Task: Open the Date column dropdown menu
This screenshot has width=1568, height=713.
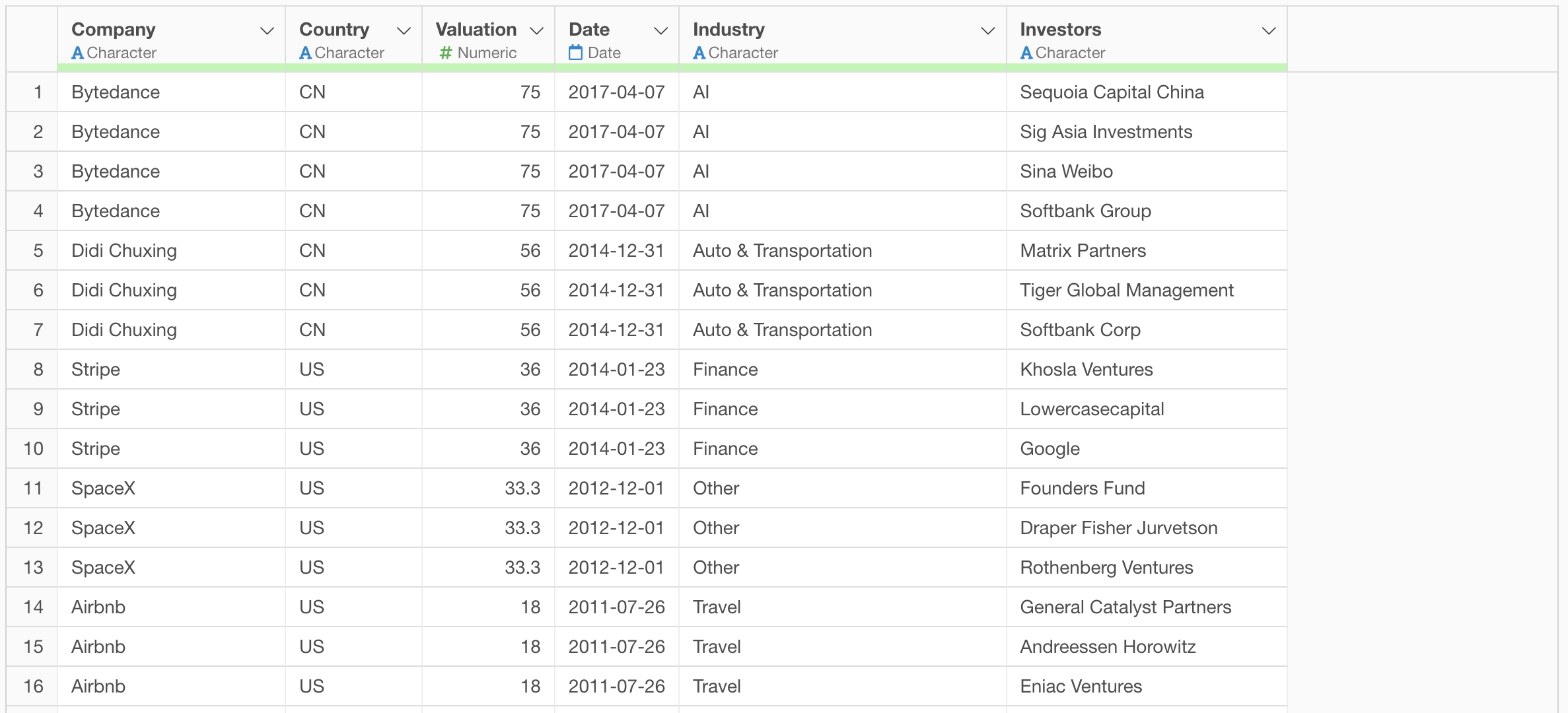Action: pyautogui.click(x=660, y=30)
